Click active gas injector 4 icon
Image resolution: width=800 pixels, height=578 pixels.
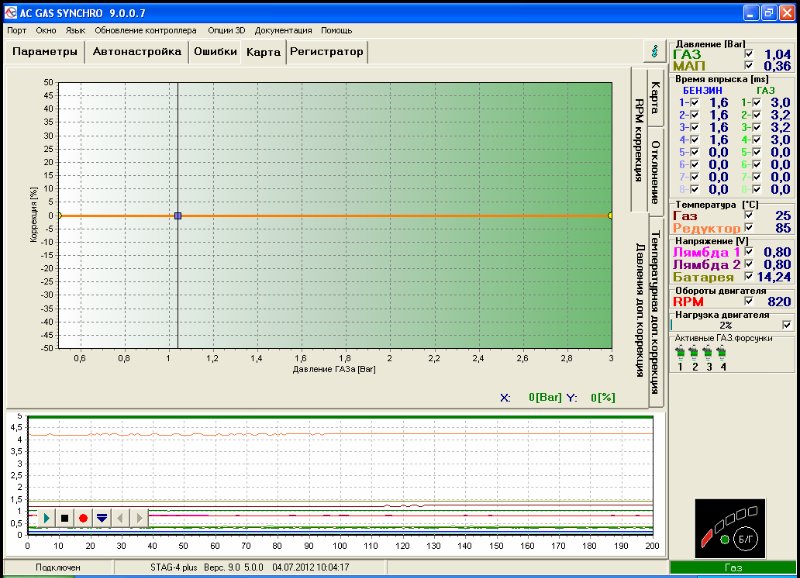tap(722, 353)
